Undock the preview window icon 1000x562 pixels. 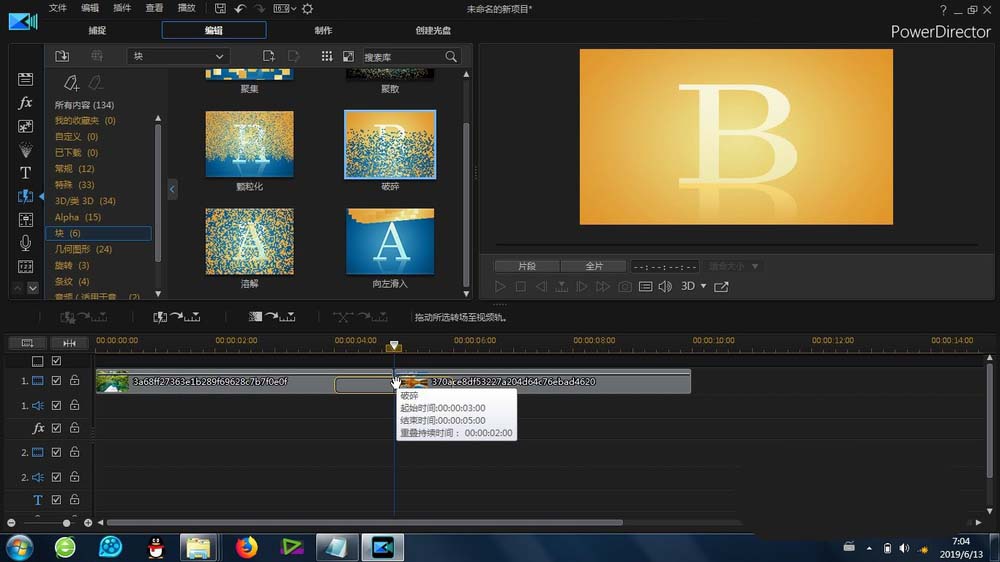721,286
